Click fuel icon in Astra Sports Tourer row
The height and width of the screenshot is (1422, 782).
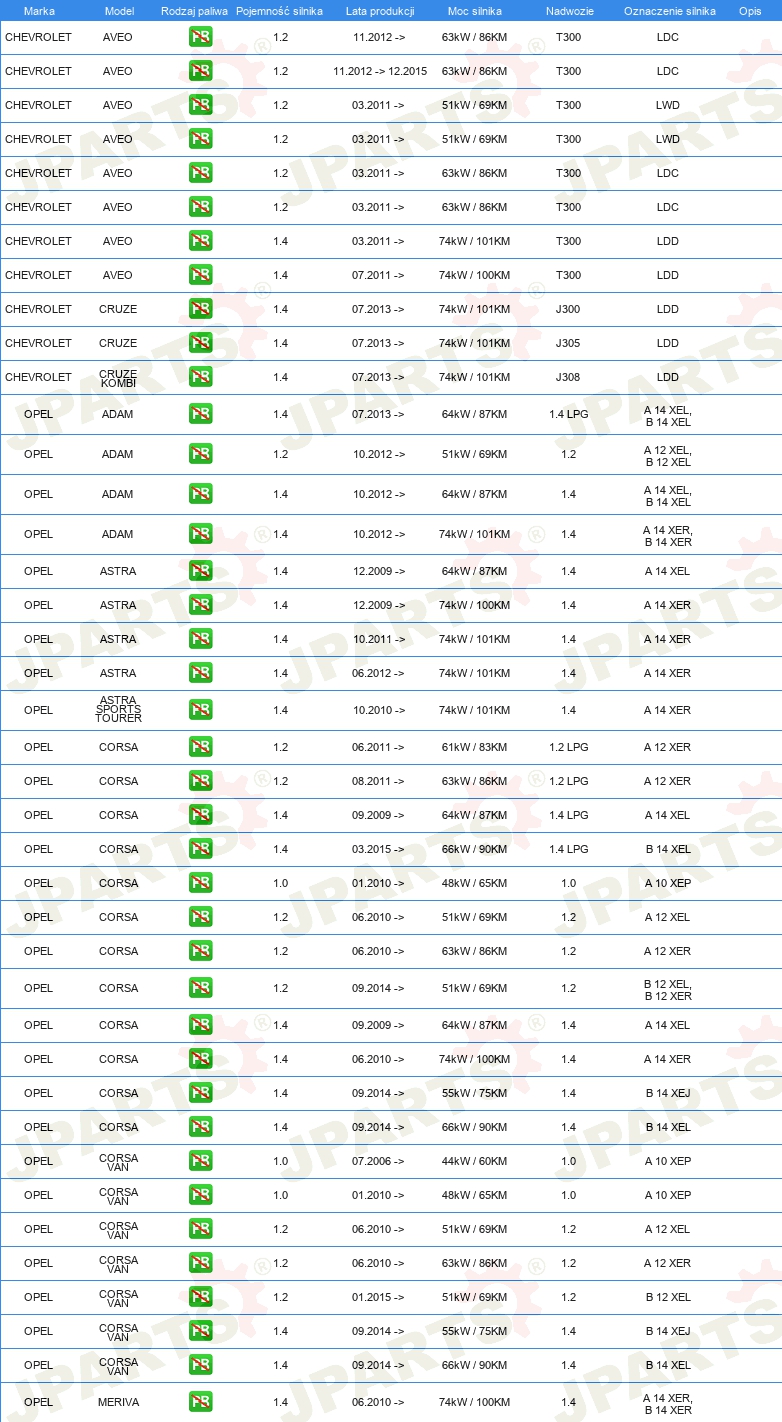coord(200,710)
